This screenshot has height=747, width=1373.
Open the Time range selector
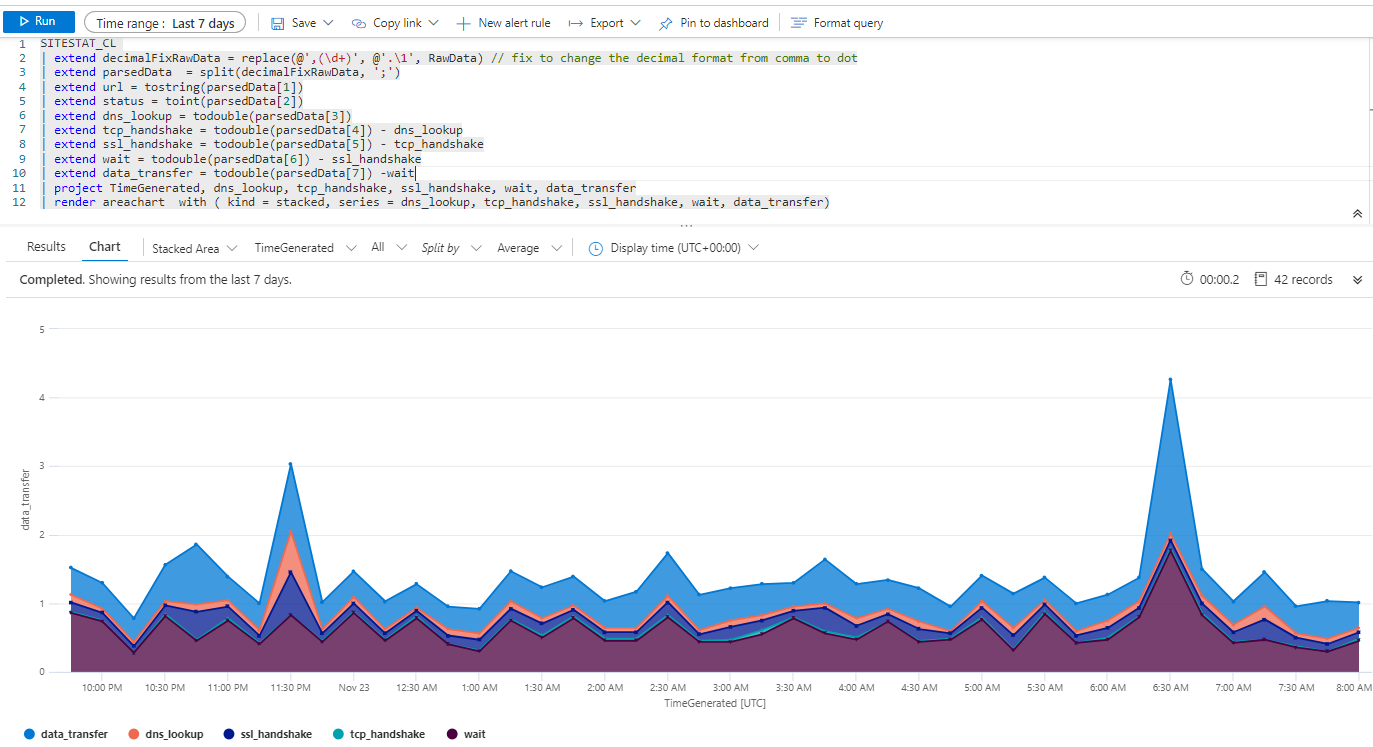[x=164, y=23]
